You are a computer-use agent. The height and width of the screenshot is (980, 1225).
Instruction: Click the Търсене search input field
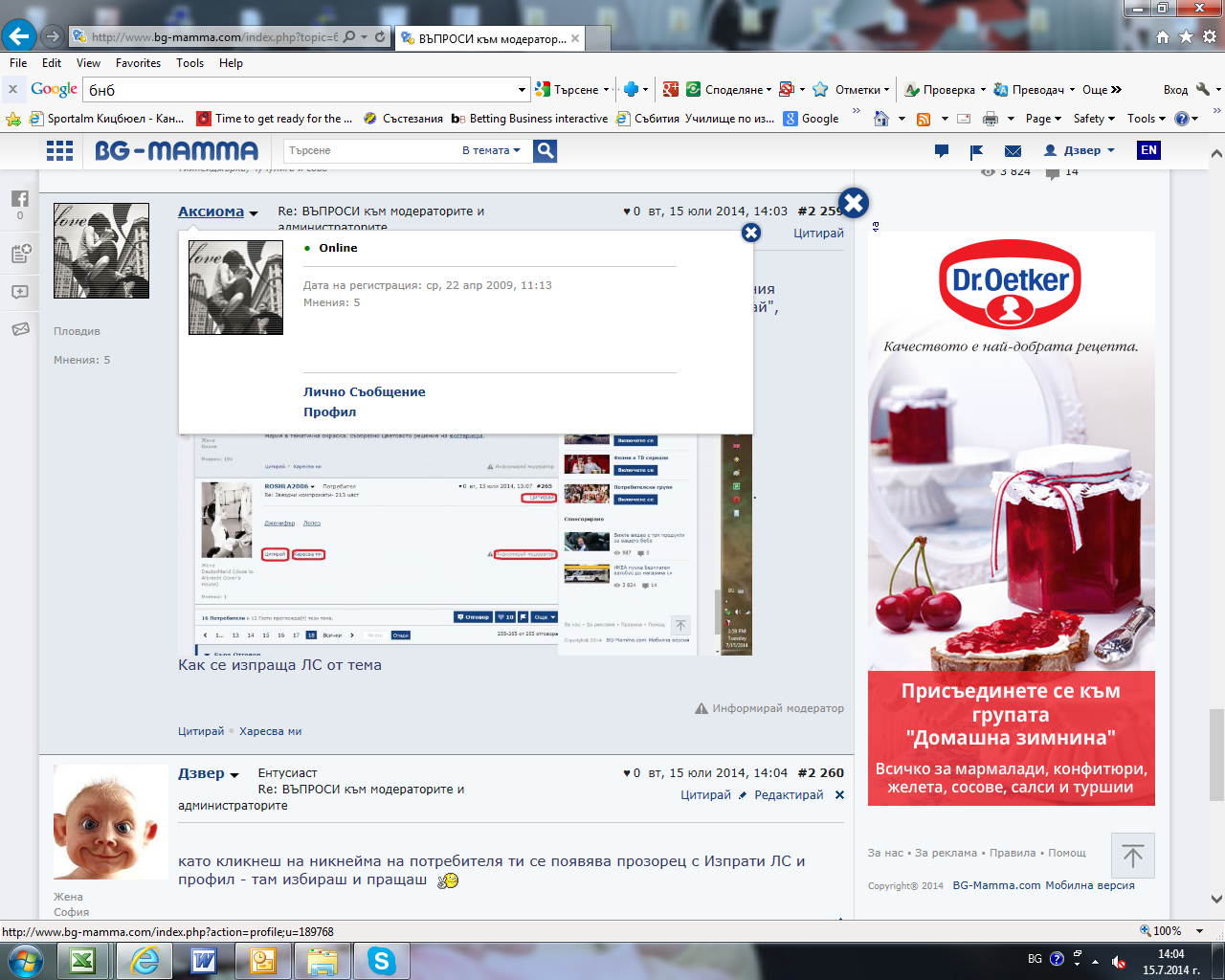tap(368, 150)
